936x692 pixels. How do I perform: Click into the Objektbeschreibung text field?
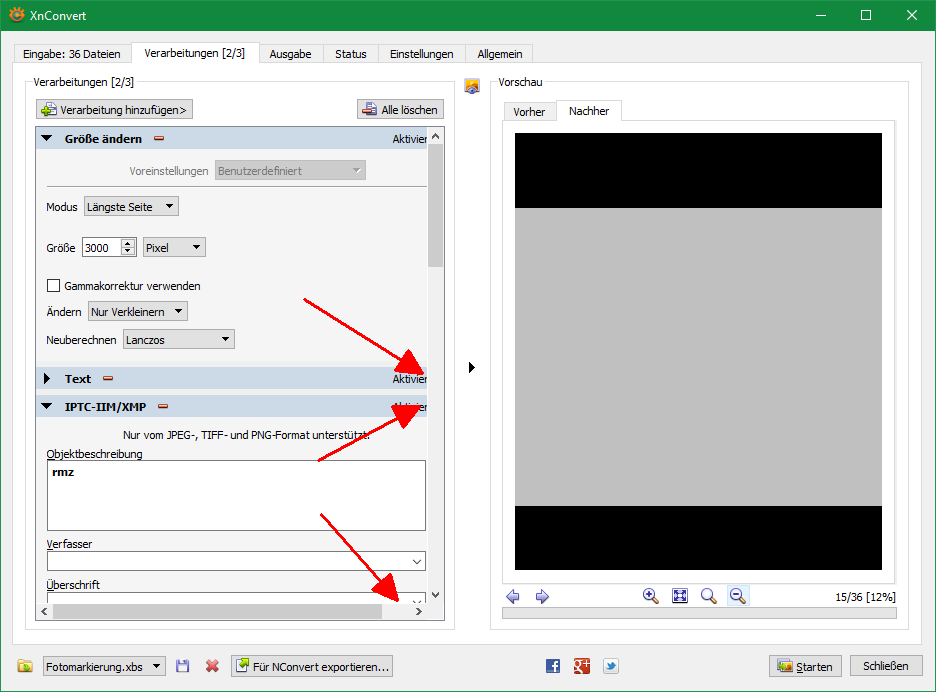coord(236,495)
